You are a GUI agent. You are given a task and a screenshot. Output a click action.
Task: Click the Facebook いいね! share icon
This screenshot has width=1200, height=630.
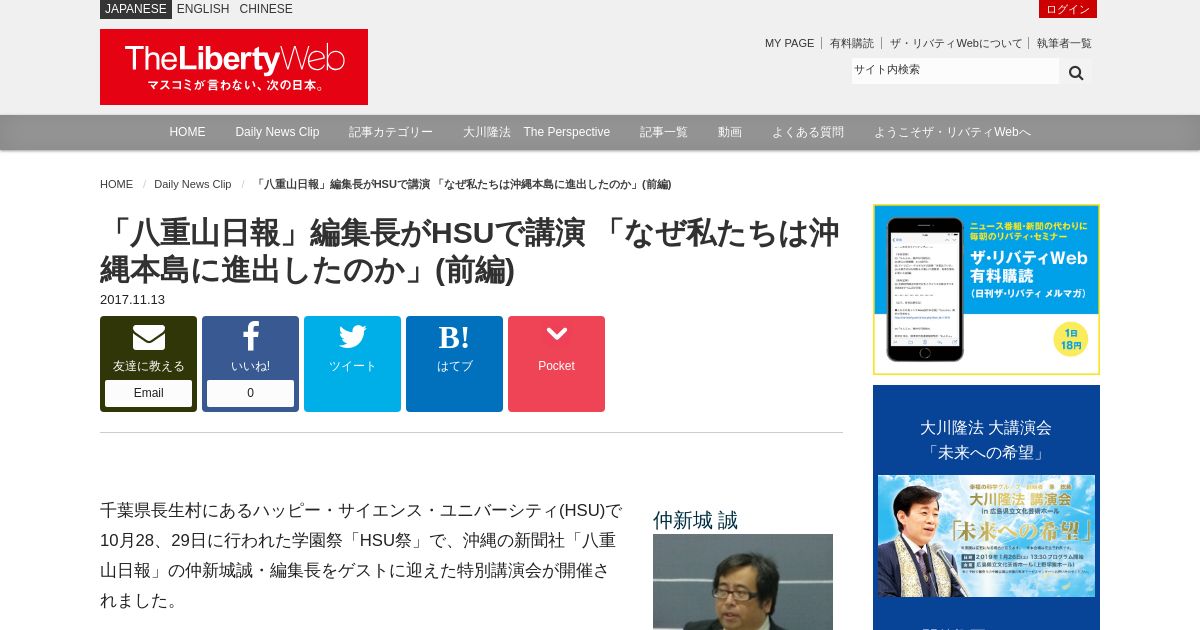coord(250,337)
